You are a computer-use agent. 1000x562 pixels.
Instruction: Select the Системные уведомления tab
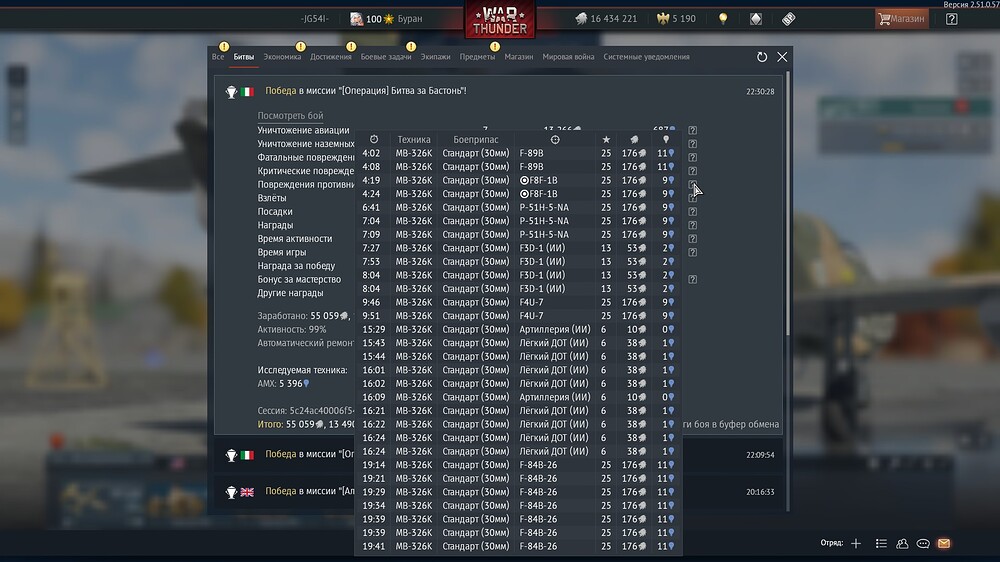coord(646,57)
